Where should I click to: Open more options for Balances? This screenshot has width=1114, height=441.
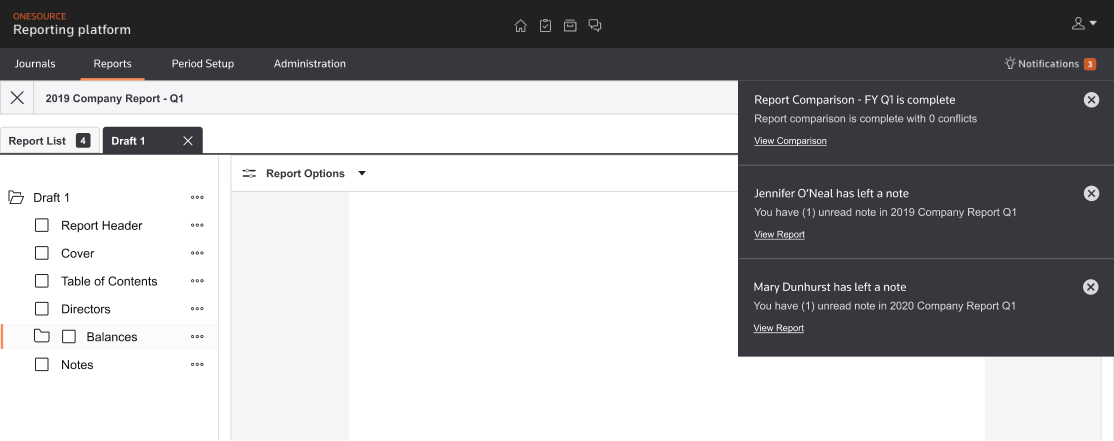click(x=197, y=337)
